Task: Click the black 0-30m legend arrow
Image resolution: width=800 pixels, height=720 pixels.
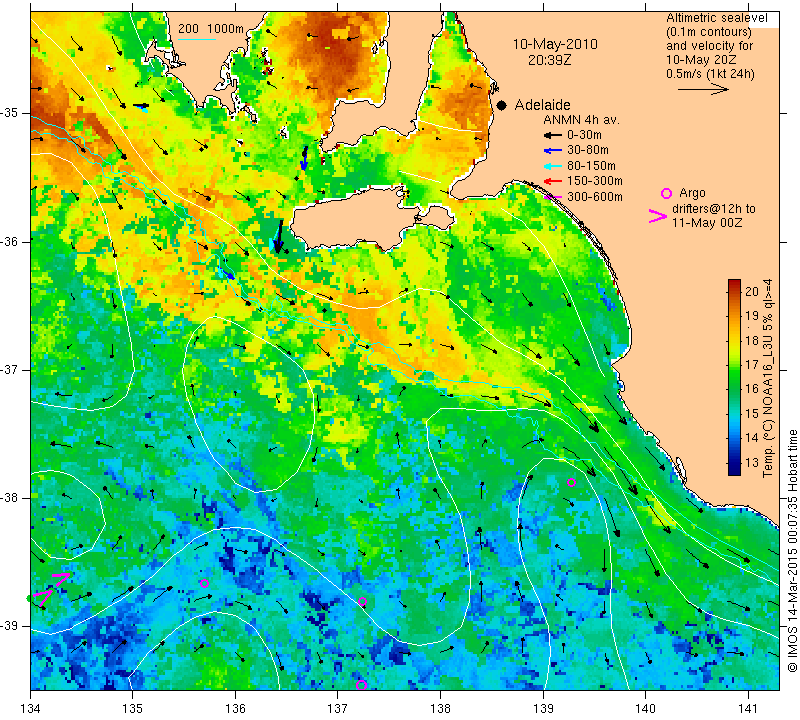Action: (553, 135)
